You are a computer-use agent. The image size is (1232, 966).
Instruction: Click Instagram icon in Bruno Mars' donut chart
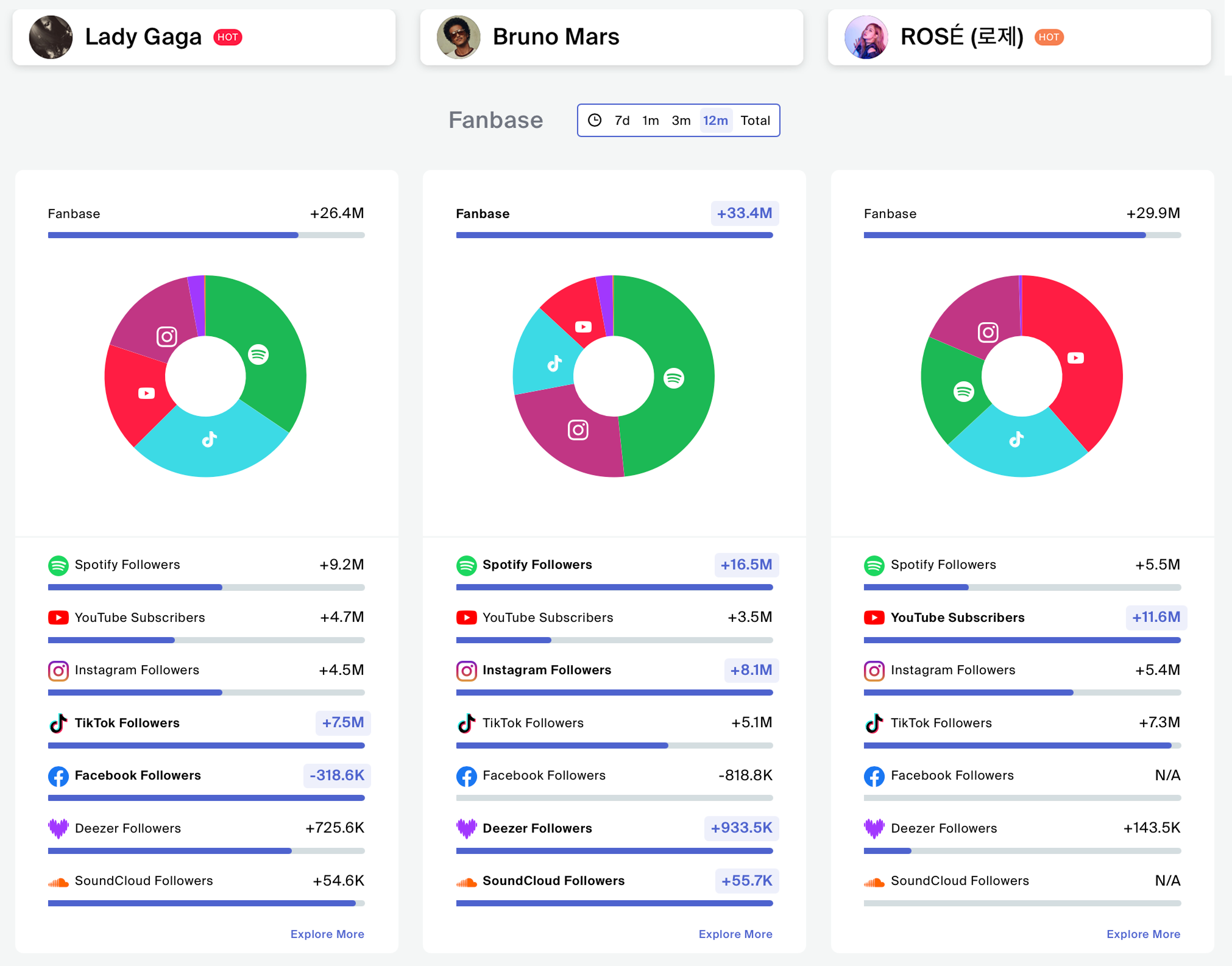pyautogui.click(x=578, y=430)
